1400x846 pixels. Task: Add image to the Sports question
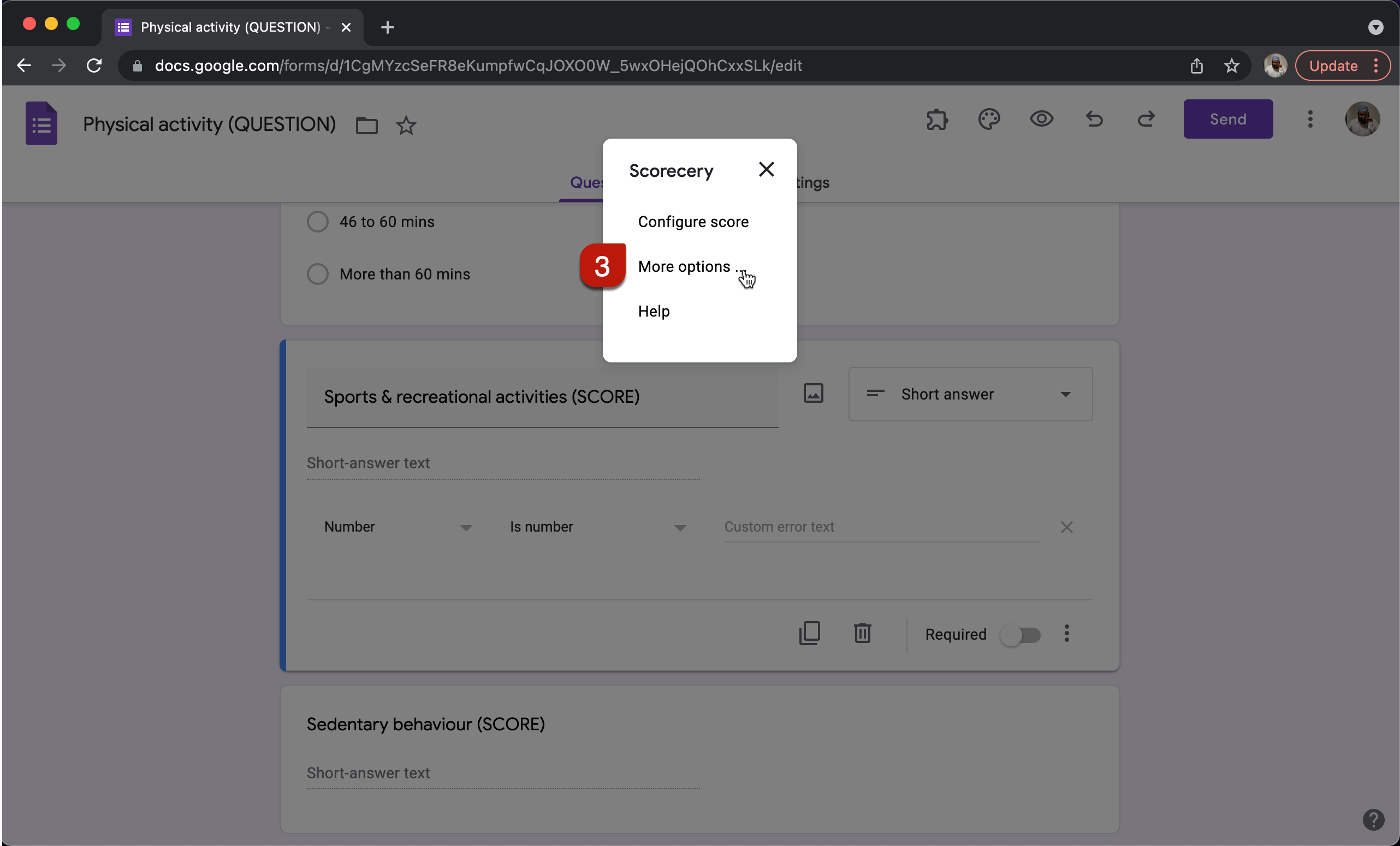click(x=813, y=393)
